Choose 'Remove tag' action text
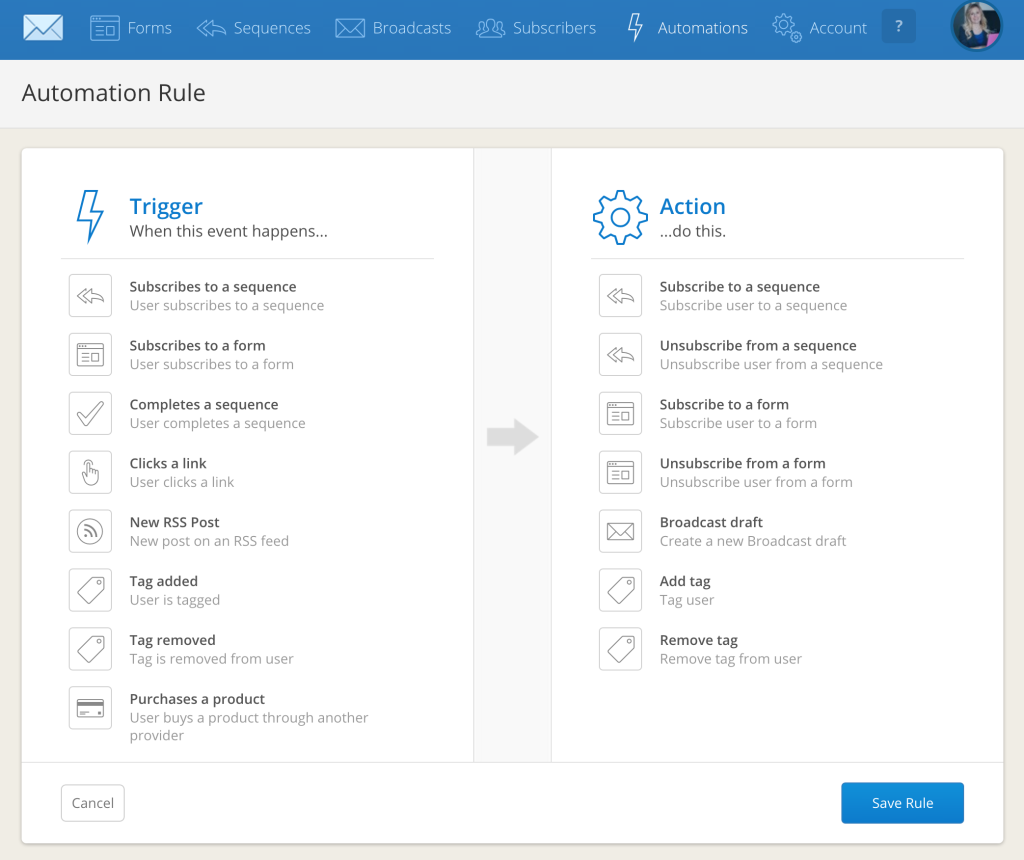 click(699, 641)
